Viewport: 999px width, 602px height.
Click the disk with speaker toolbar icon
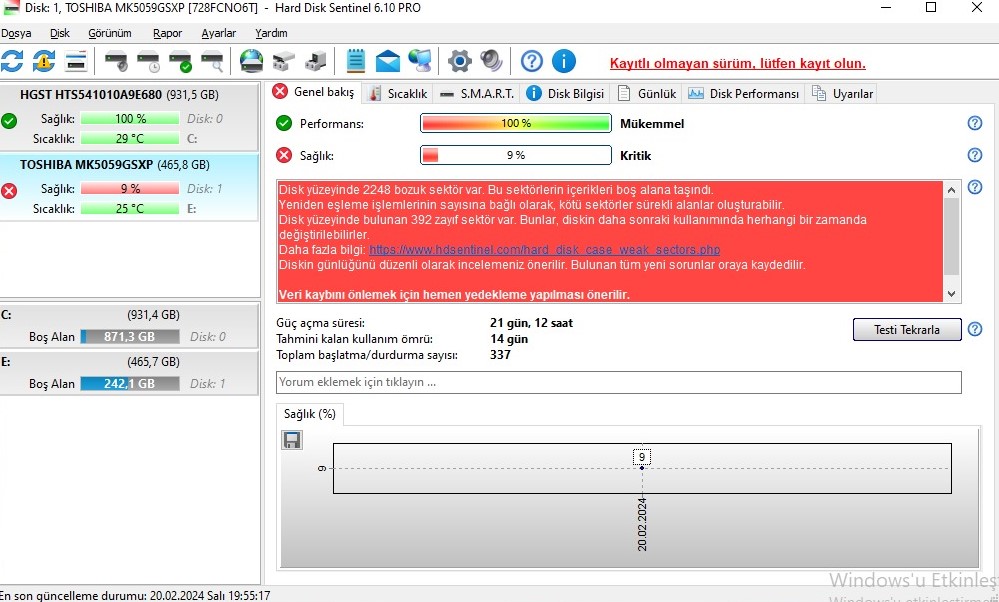click(x=117, y=61)
